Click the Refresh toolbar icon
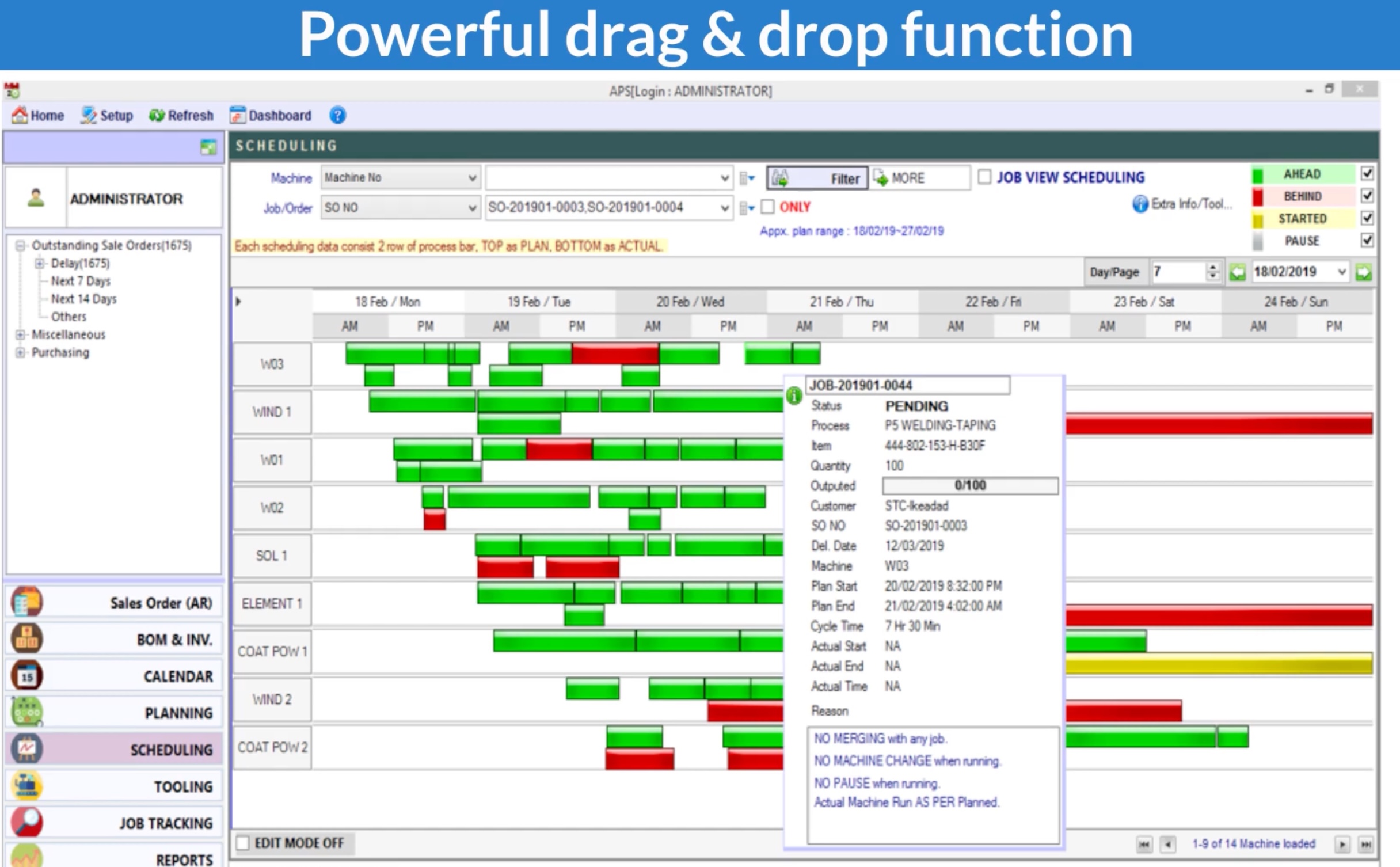Image resolution: width=1400 pixels, height=867 pixels. coord(156,116)
